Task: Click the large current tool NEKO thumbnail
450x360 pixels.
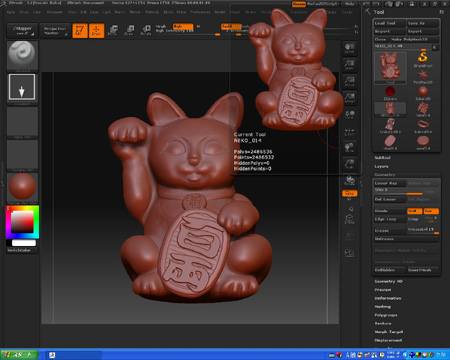Action: 390,67
